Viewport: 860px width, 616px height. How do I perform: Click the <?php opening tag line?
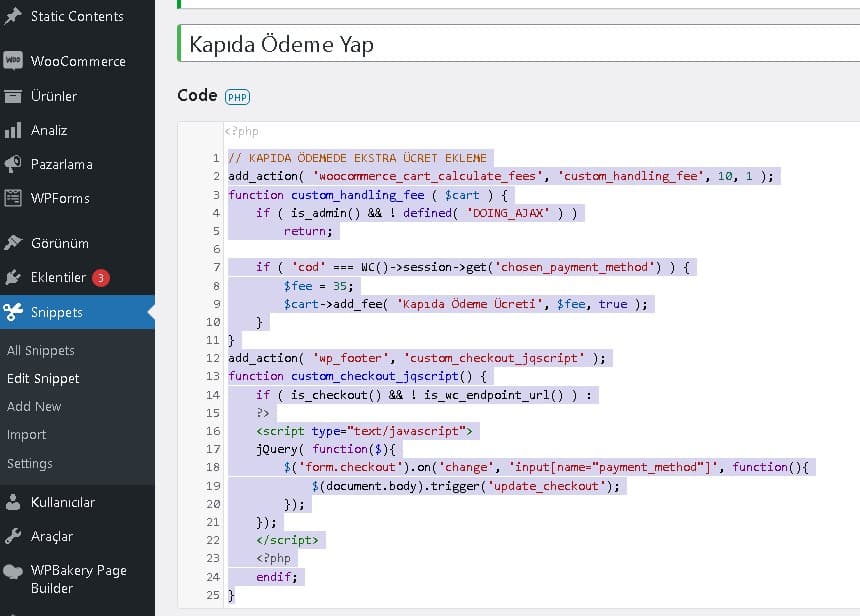241,131
